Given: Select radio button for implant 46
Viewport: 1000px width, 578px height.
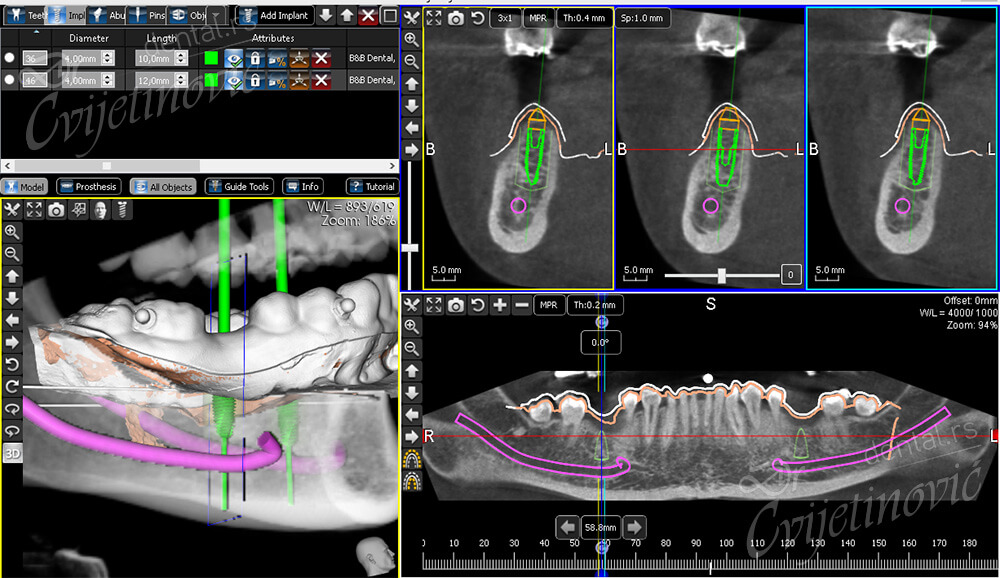Looking at the screenshot, I should [10, 80].
